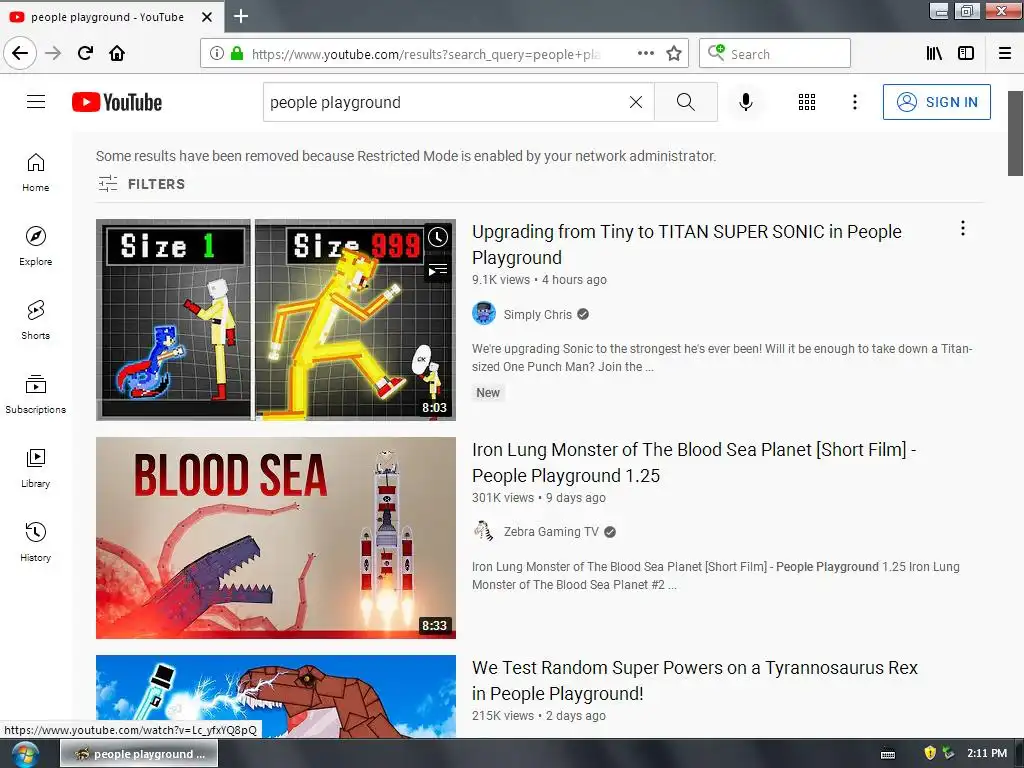Open Zebra Gaming TV channel link

[551, 532]
